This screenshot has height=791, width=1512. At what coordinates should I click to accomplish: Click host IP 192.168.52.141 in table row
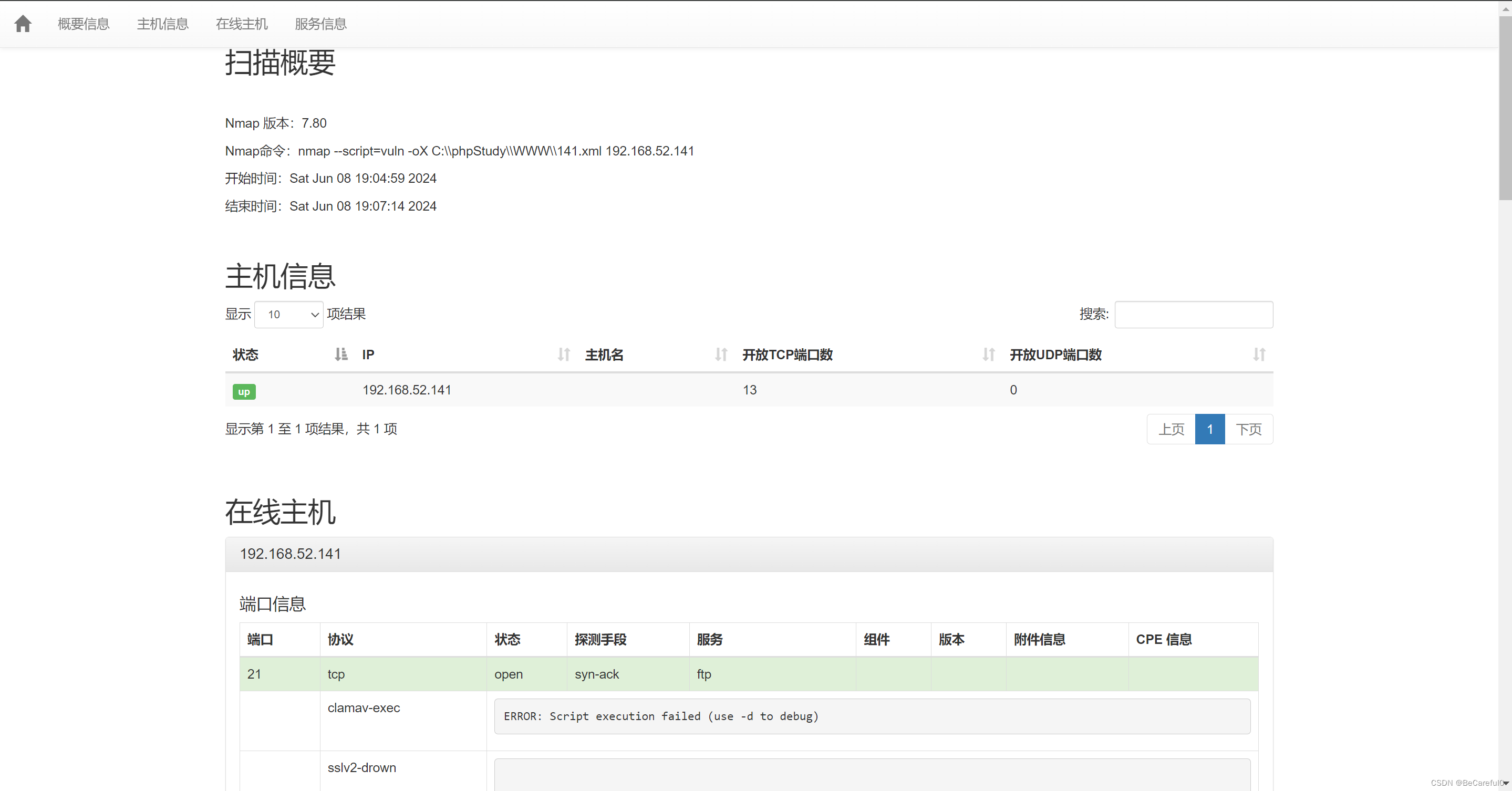point(407,390)
